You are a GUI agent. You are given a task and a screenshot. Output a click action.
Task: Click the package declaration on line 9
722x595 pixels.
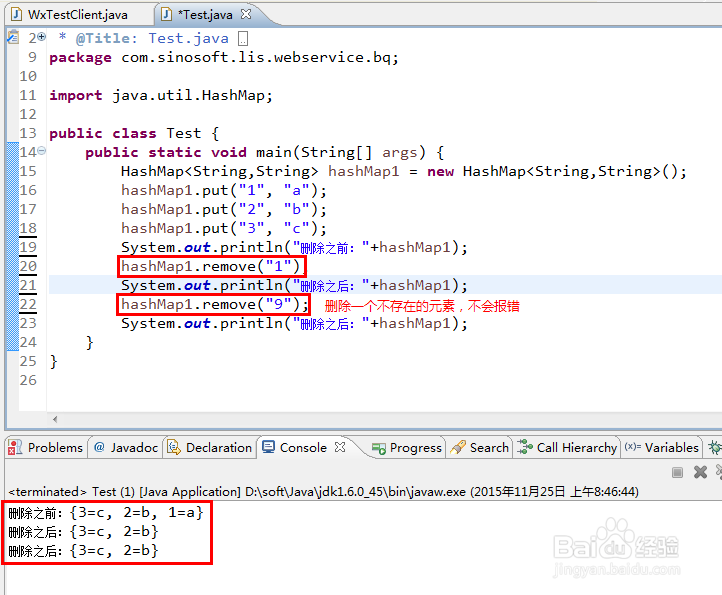tap(224, 58)
